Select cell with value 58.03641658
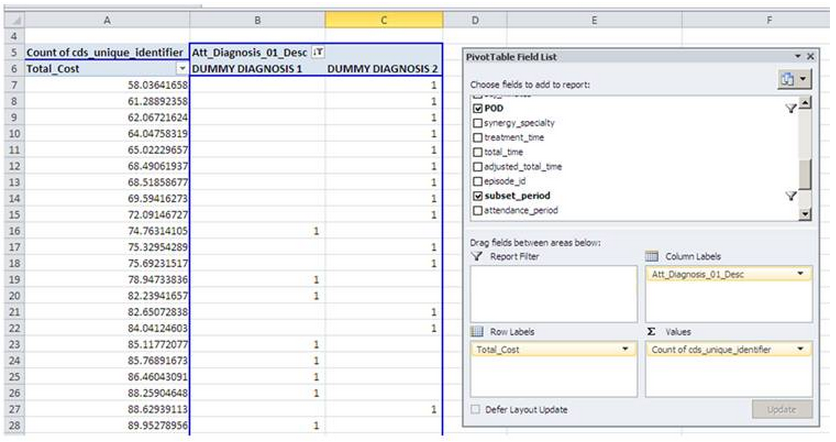This screenshot has height=442, width=836. point(107,85)
